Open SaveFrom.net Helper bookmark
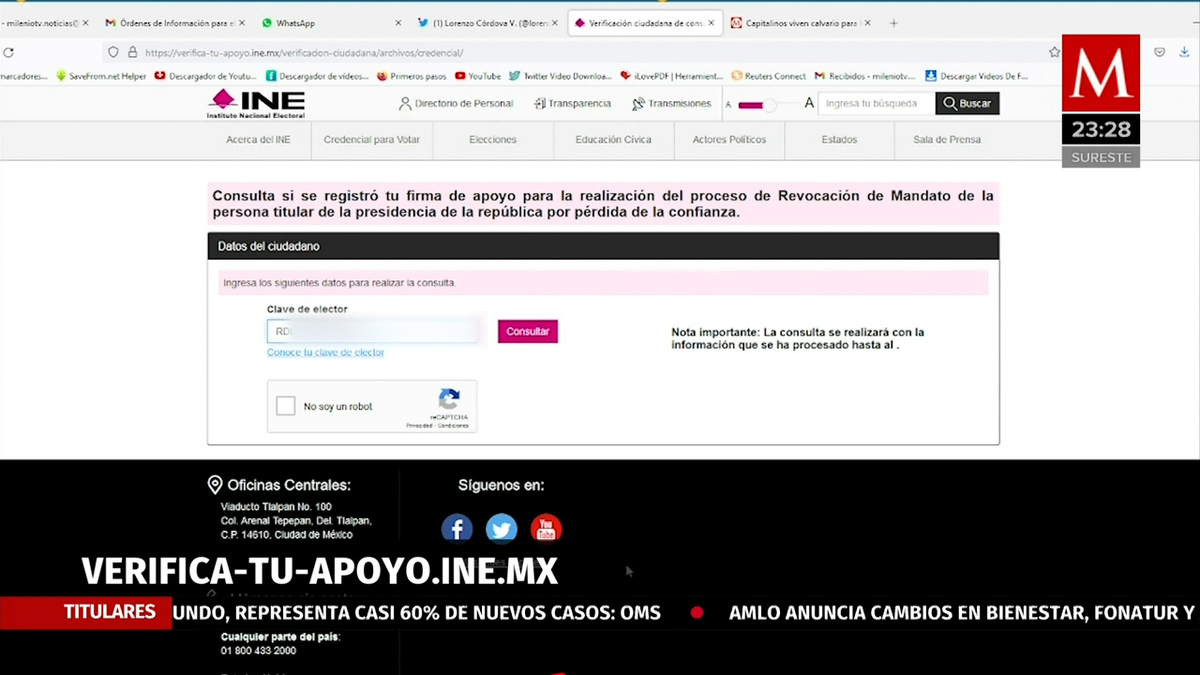This screenshot has height=675, width=1200. click(x=101, y=76)
